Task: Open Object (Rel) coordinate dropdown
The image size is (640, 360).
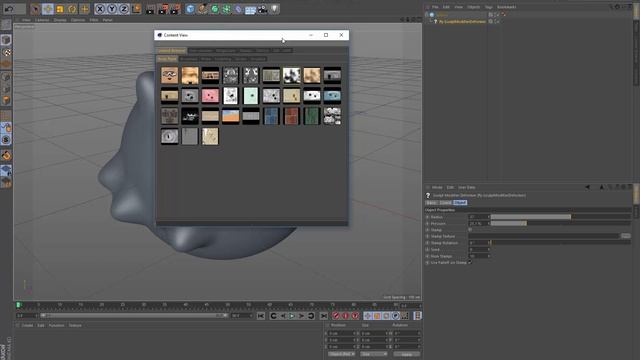Action: (x=342, y=354)
